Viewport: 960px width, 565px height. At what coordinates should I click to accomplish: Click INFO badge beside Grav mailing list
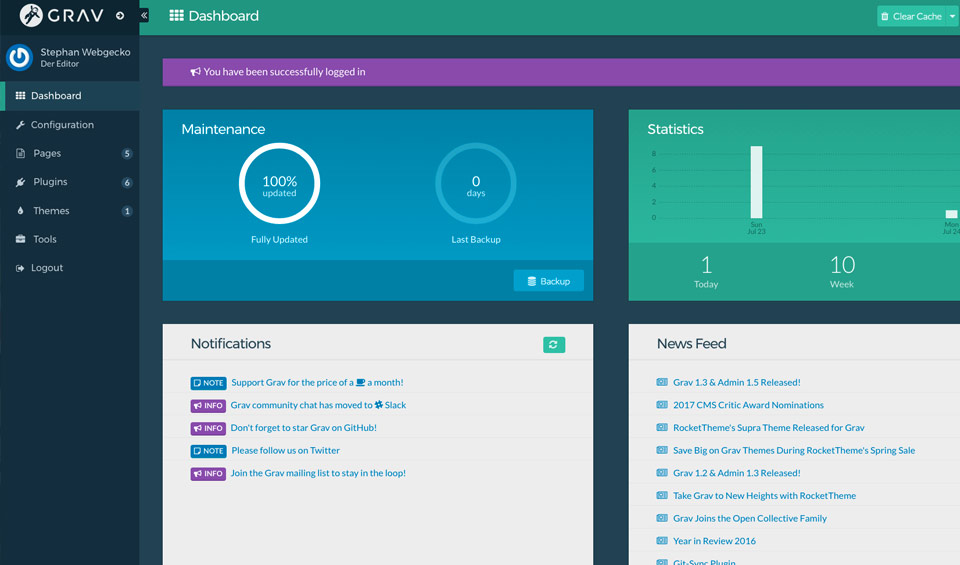point(208,474)
